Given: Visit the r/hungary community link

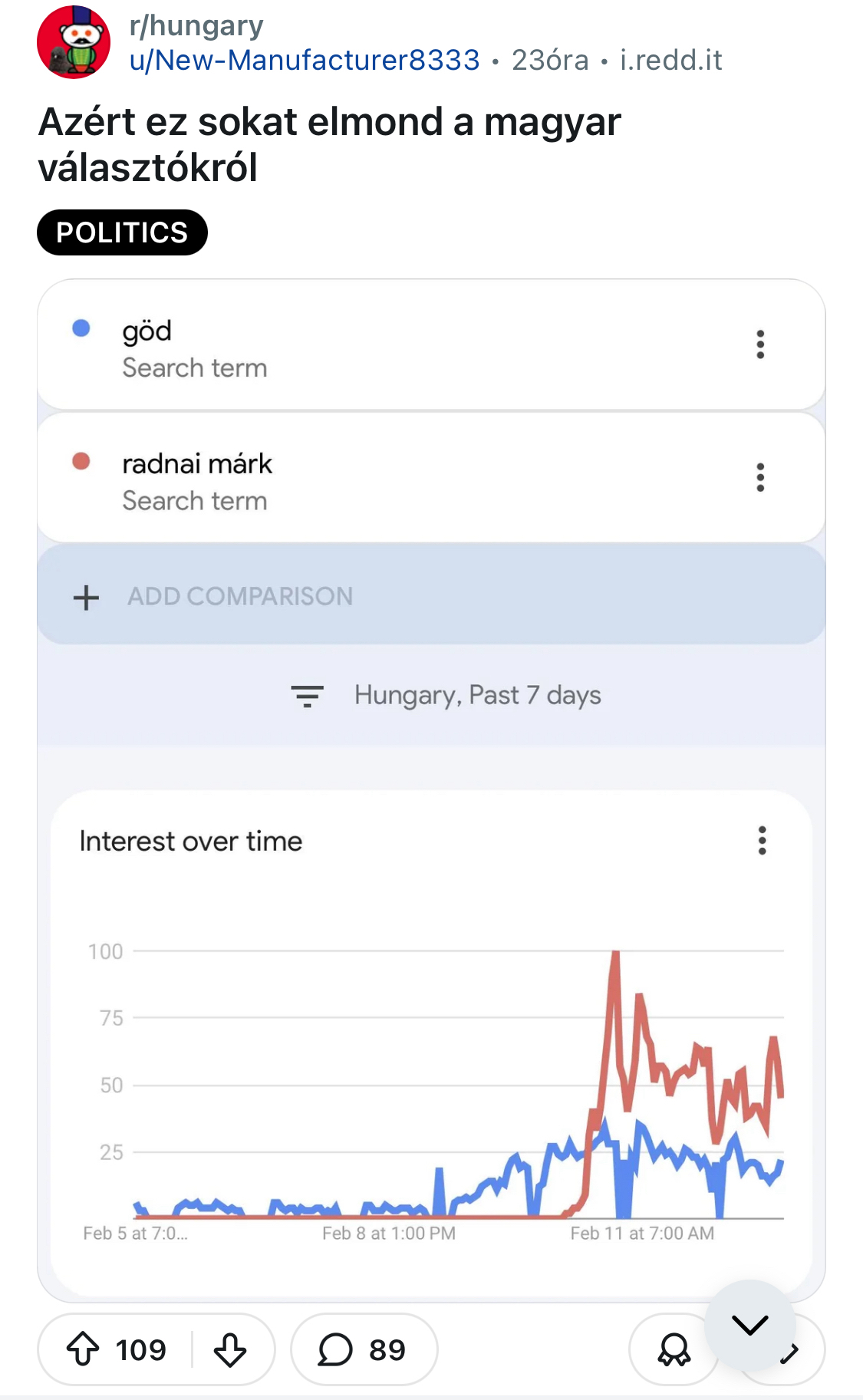Looking at the screenshot, I should click(x=196, y=26).
